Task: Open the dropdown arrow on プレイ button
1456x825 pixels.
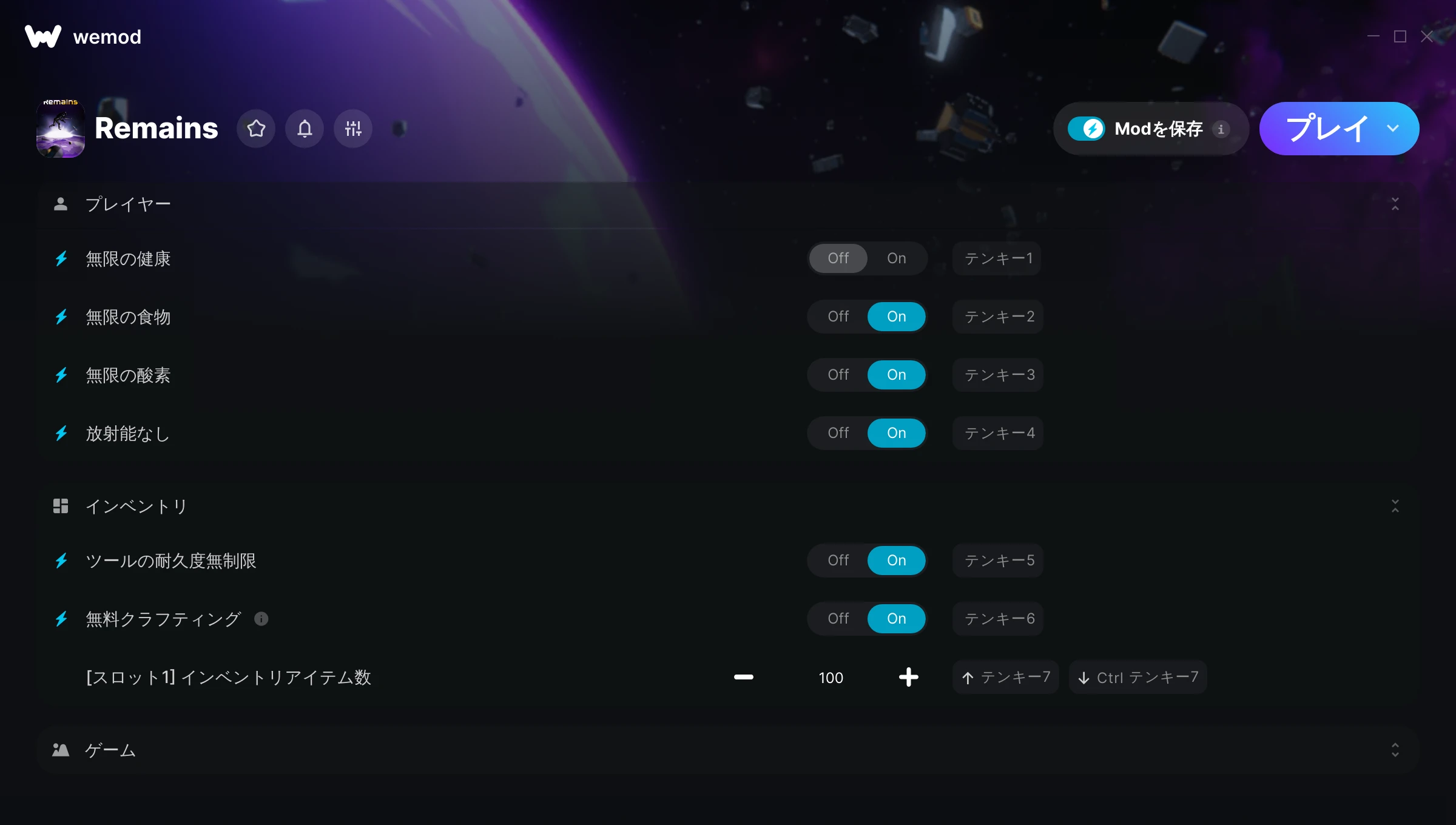Action: (x=1393, y=129)
